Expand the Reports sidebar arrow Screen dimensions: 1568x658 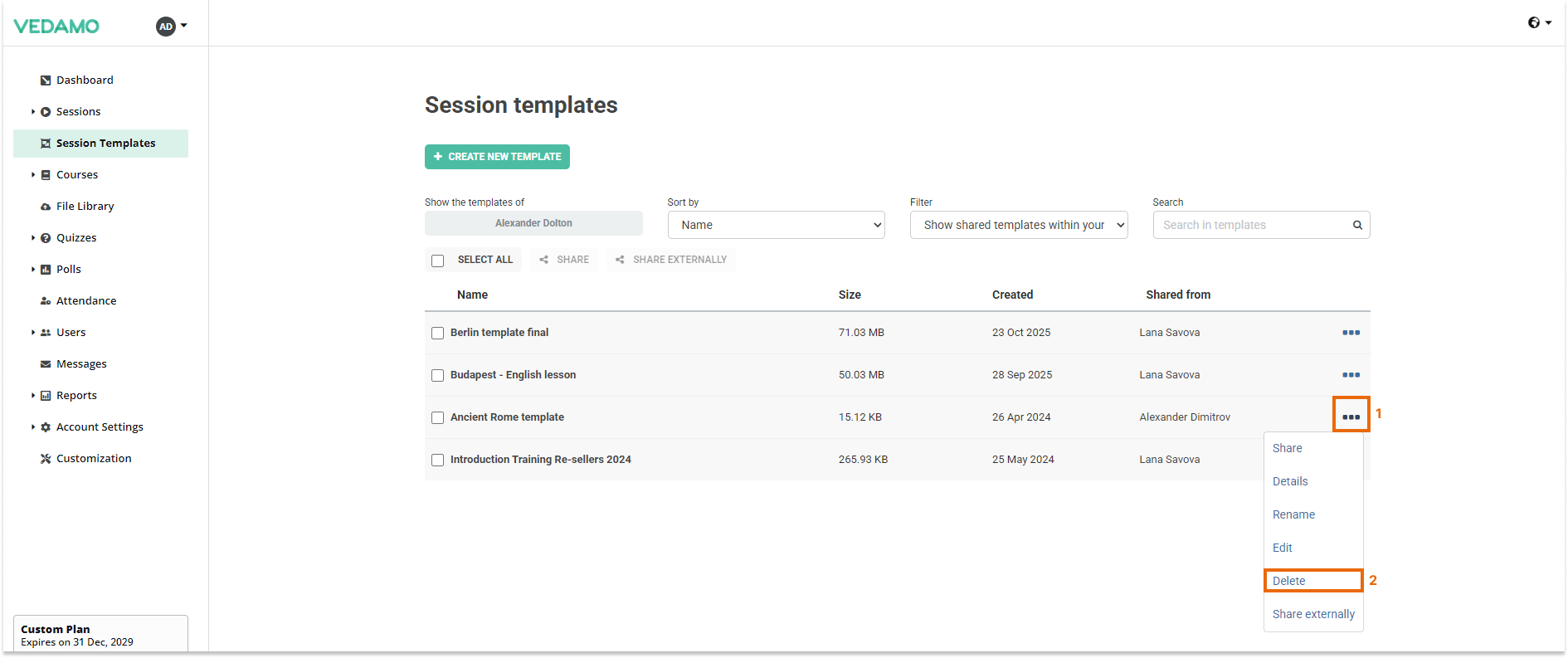click(x=33, y=396)
